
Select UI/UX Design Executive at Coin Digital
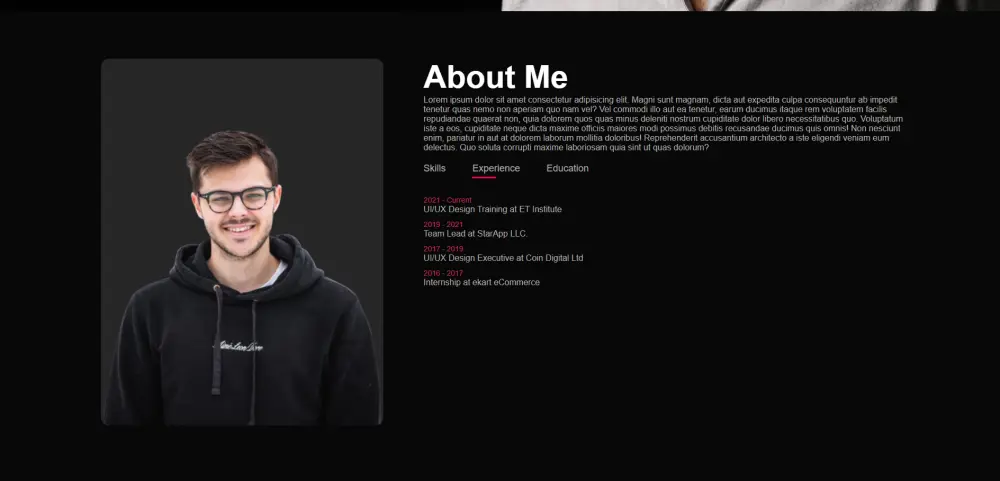pyautogui.click(x=503, y=258)
